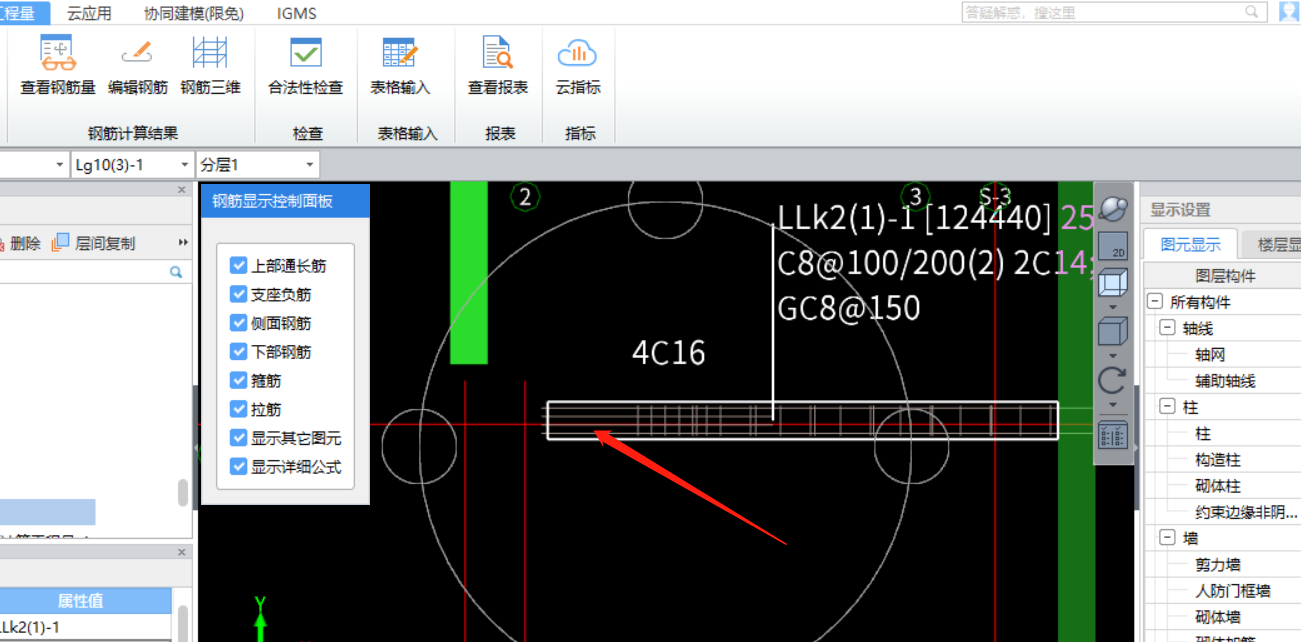This screenshot has width=1301, height=642.
Task: Toggle 显示详细公式 checkbox
Action: [x=238, y=466]
